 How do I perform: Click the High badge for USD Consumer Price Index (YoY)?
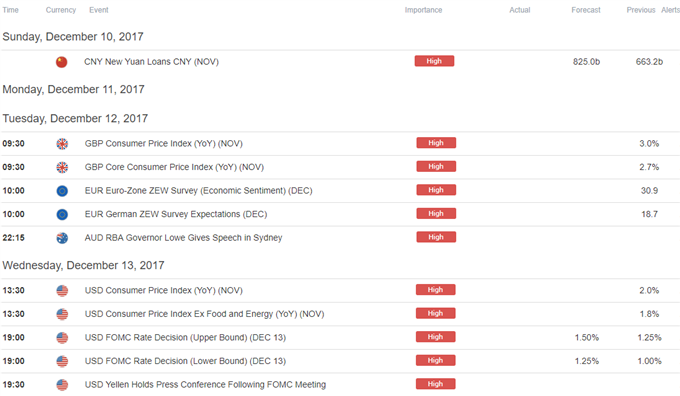pyautogui.click(x=435, y=290)
